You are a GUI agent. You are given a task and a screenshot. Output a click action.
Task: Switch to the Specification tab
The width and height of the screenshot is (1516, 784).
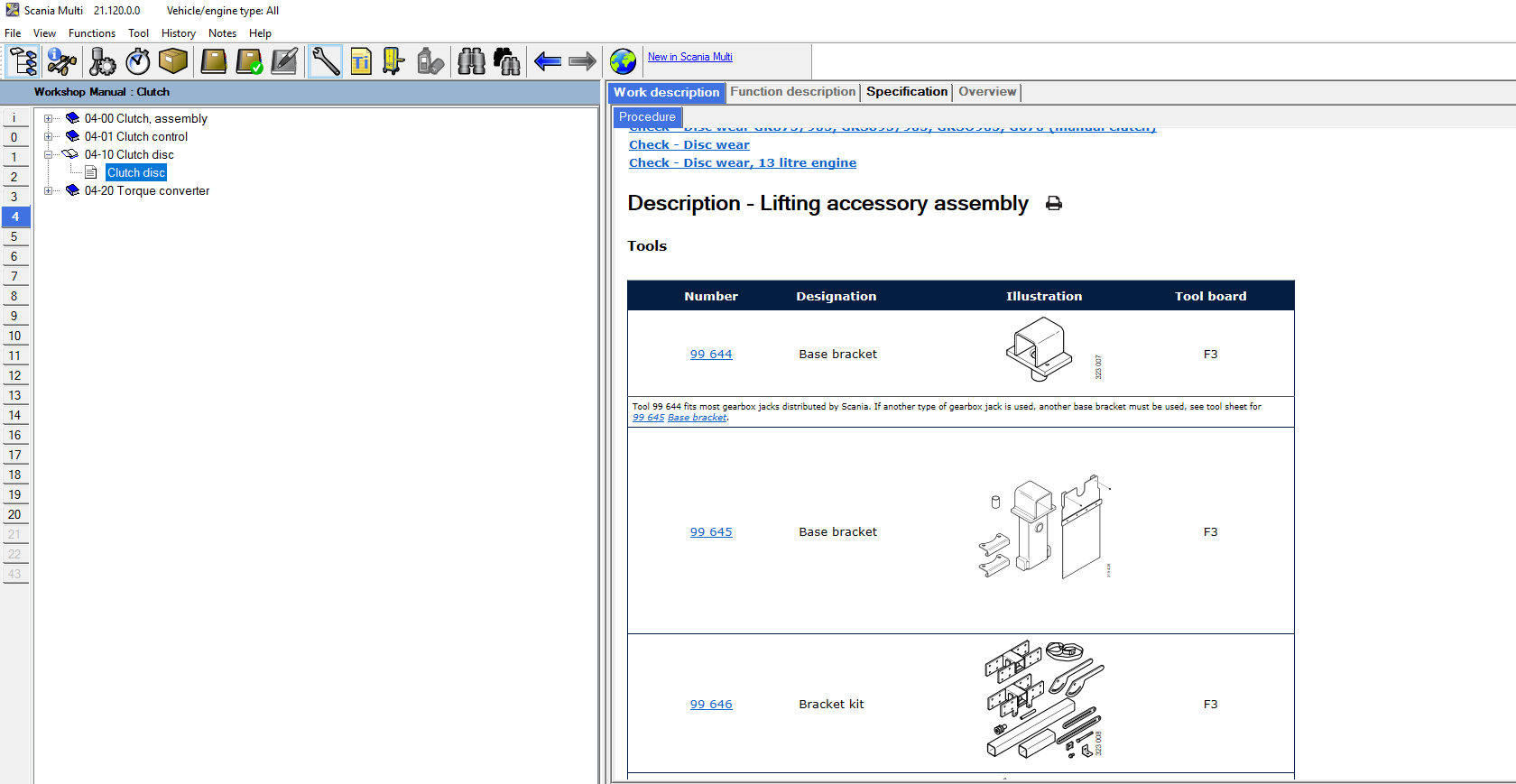(906, 92)
